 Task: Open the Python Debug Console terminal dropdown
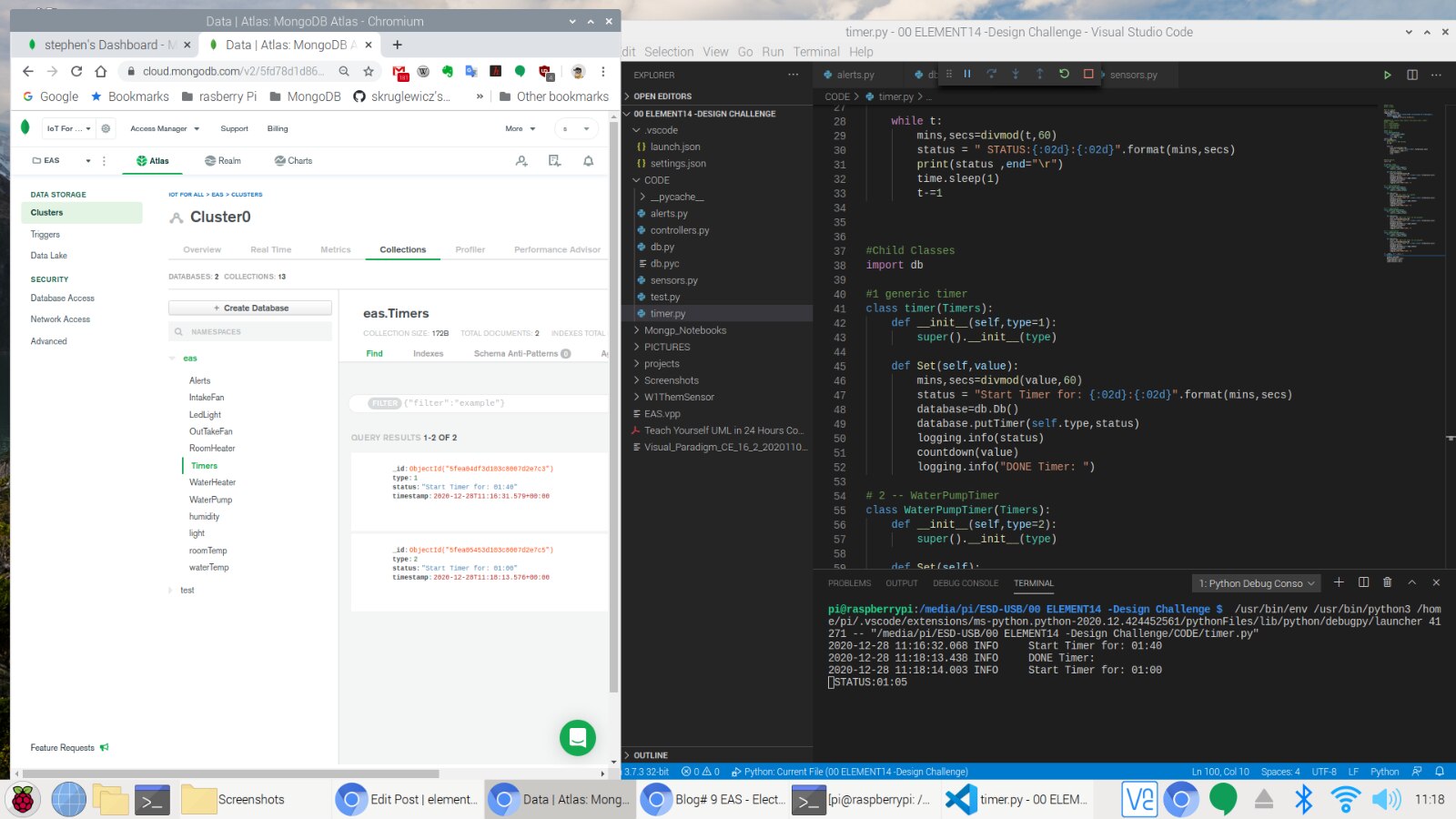1256,583
